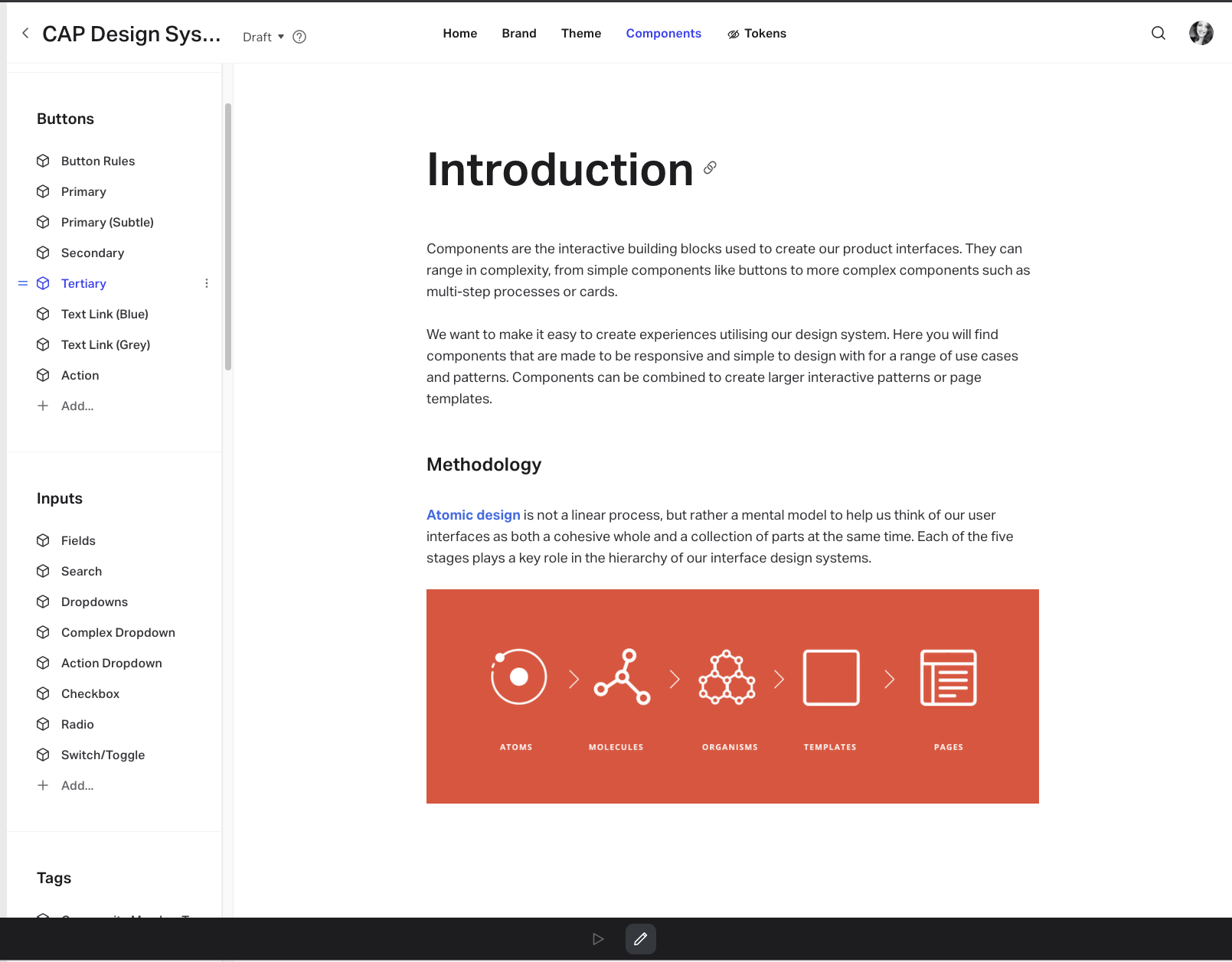Select Complex Dropdown in the sidebar
1232x962 pixels.
[x=118, y=632]
